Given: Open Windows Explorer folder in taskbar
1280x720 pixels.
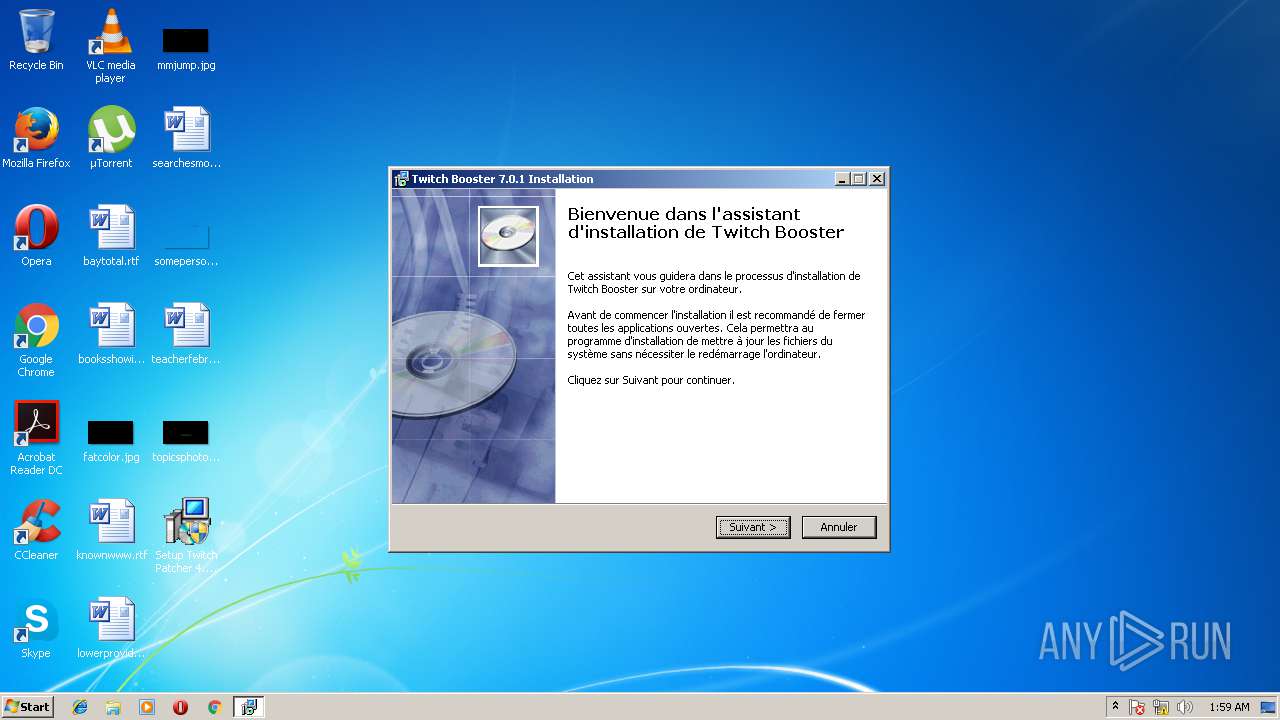Looking at the screenshot, I should [x=113, y=707].
